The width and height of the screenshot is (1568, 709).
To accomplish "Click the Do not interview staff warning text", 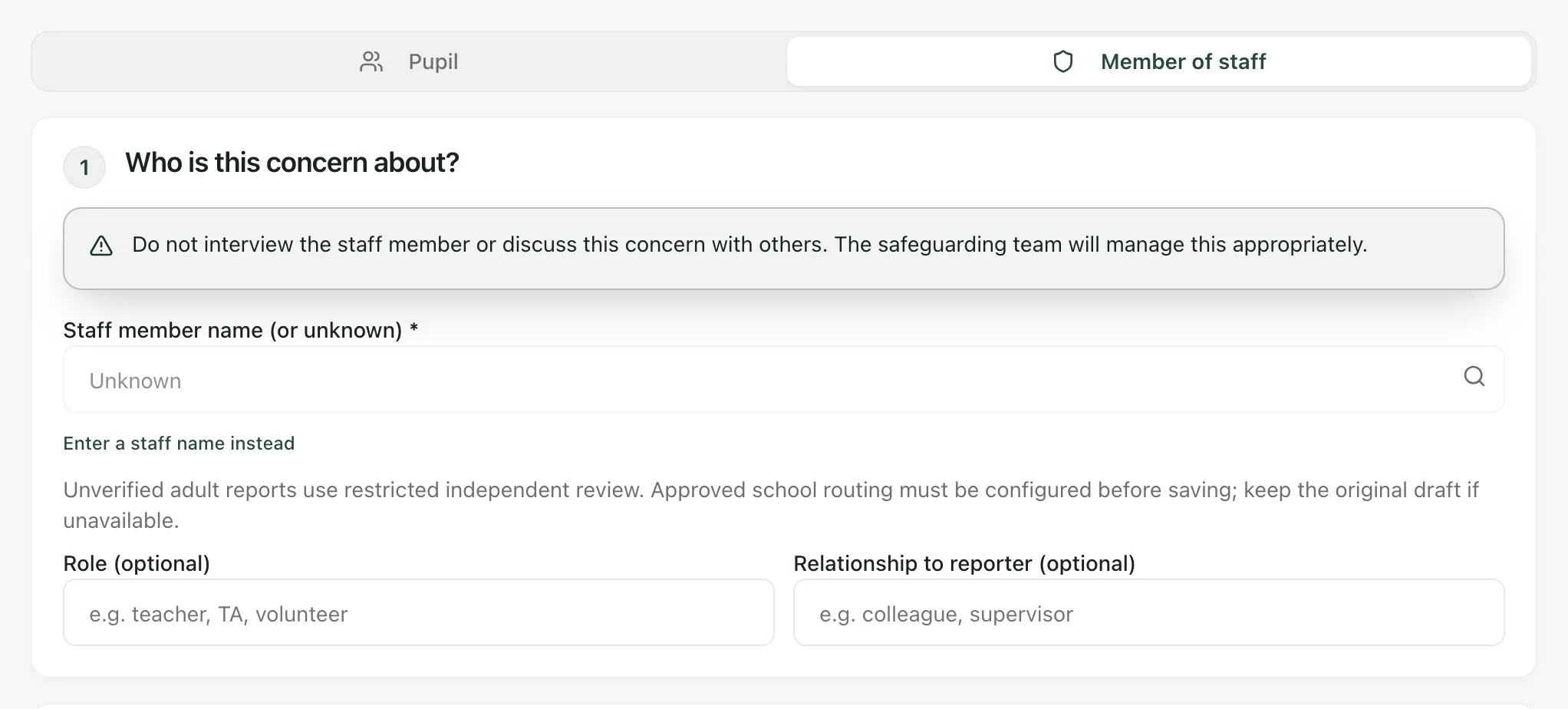I will click(x=749, y=245).
